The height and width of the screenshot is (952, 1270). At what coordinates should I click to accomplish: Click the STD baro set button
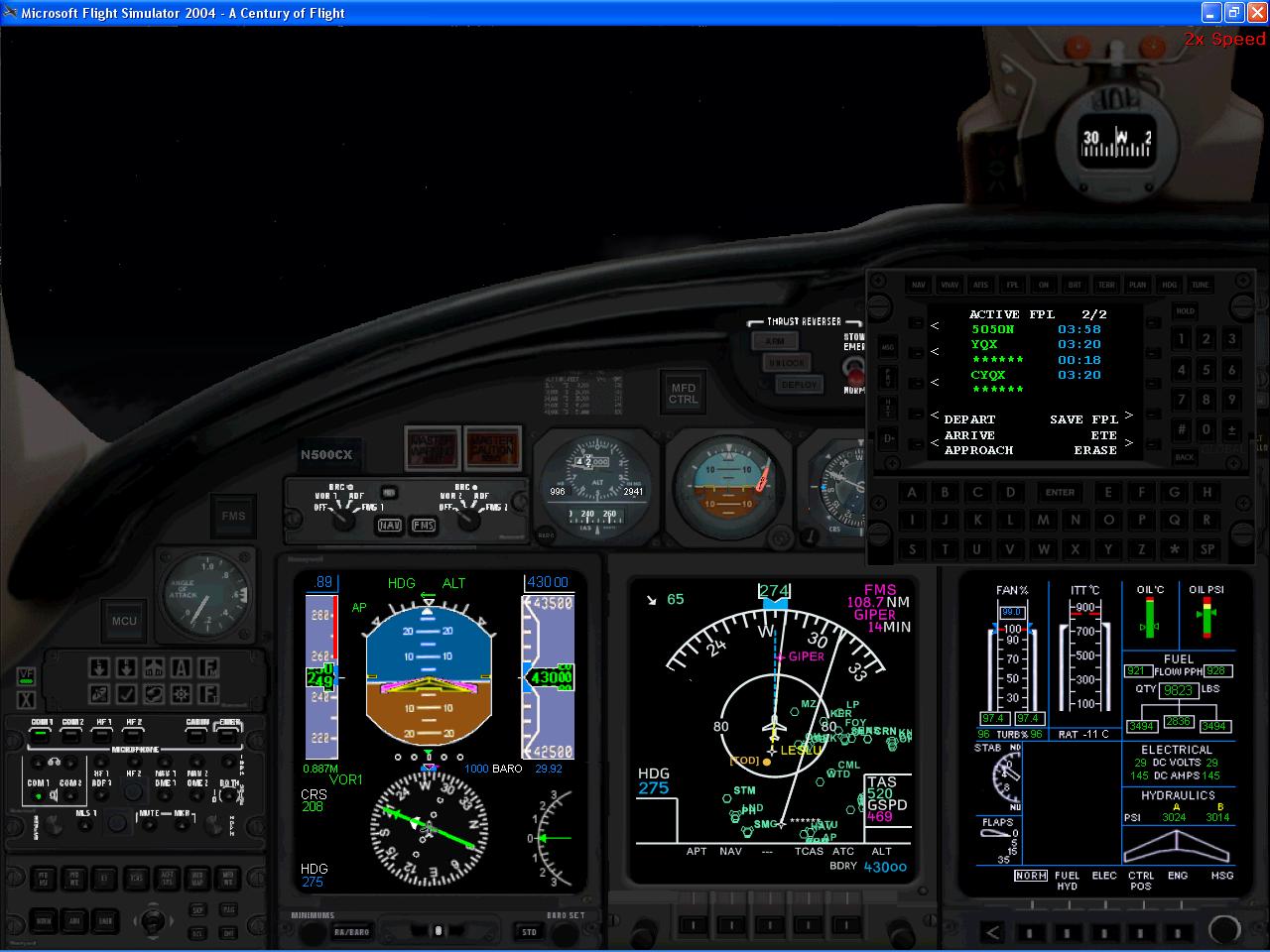point(529,932)
